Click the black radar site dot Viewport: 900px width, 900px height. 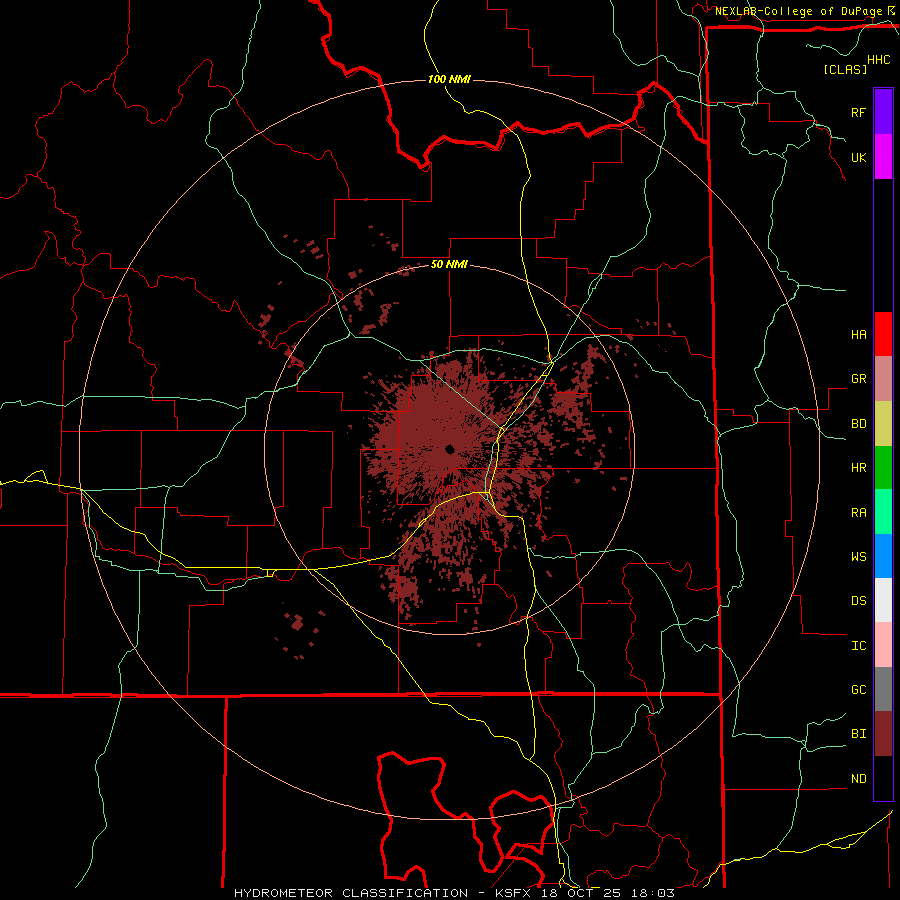[x=449, y=449]
